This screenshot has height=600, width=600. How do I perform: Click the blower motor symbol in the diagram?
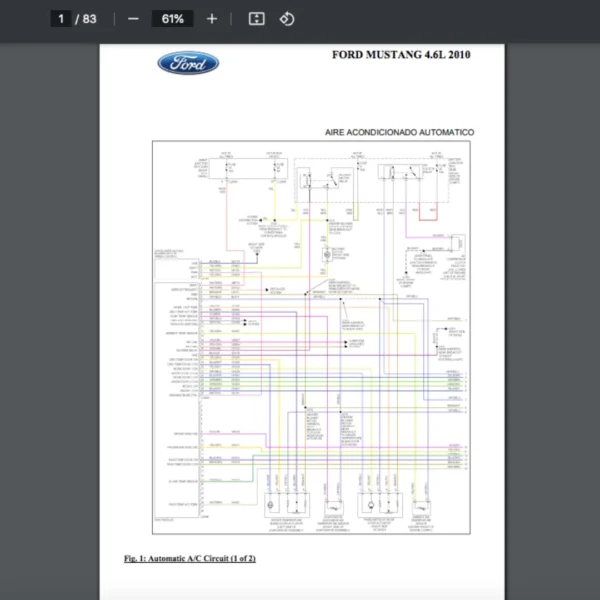tap(326, 257)
